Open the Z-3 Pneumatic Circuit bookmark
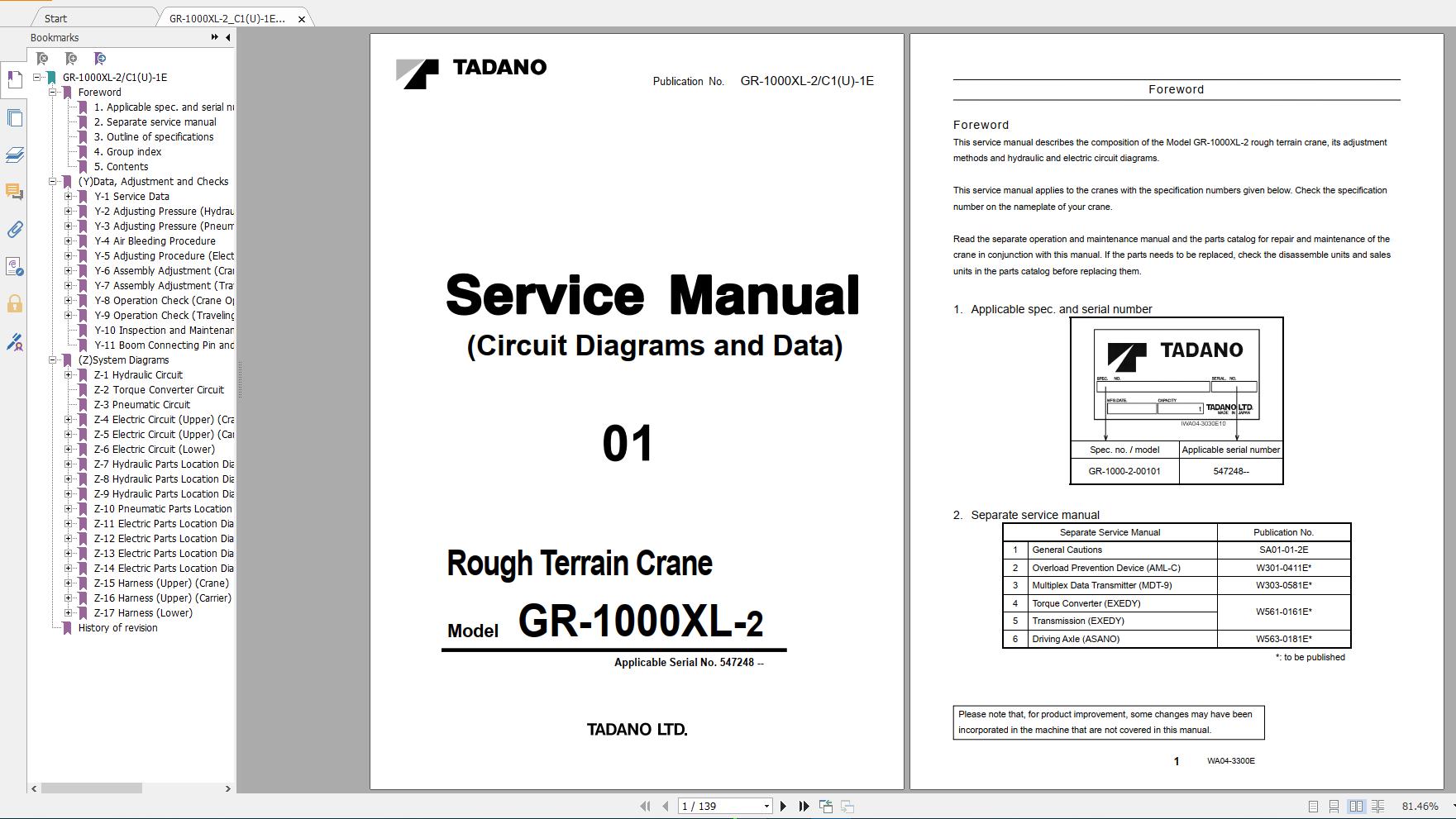Viewport: 1456px width, 819px height. [141, 405]
